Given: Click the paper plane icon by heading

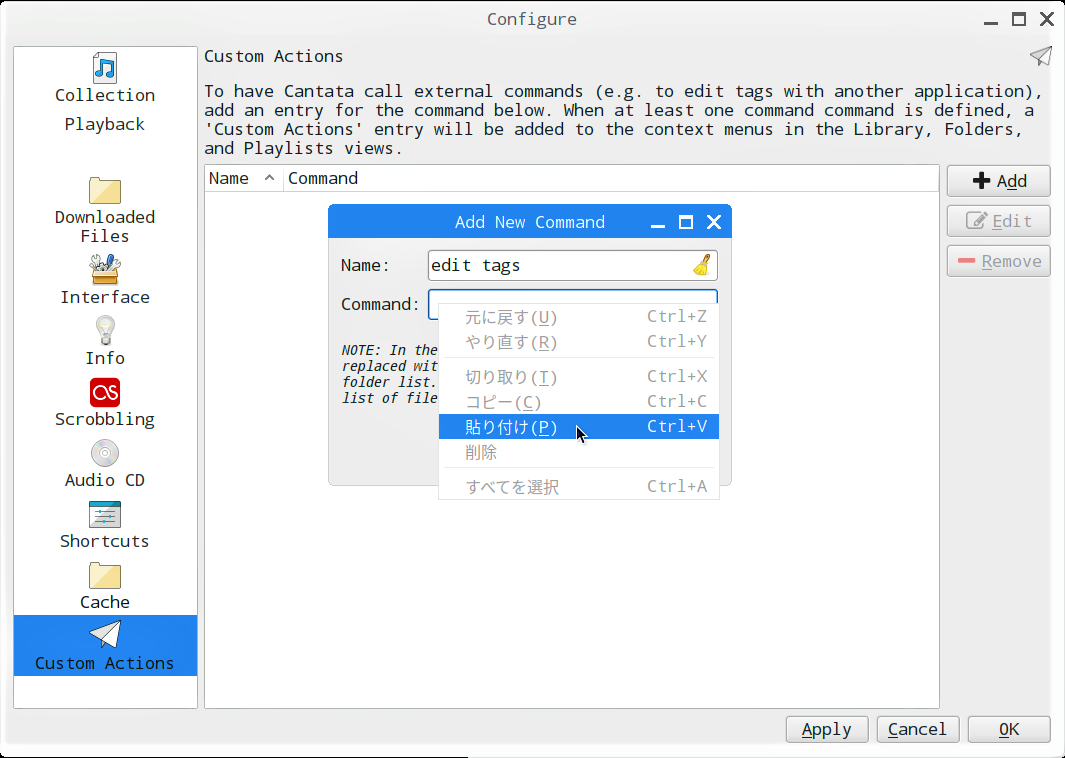Looking at the screenshot, I should click(1040, 56).
